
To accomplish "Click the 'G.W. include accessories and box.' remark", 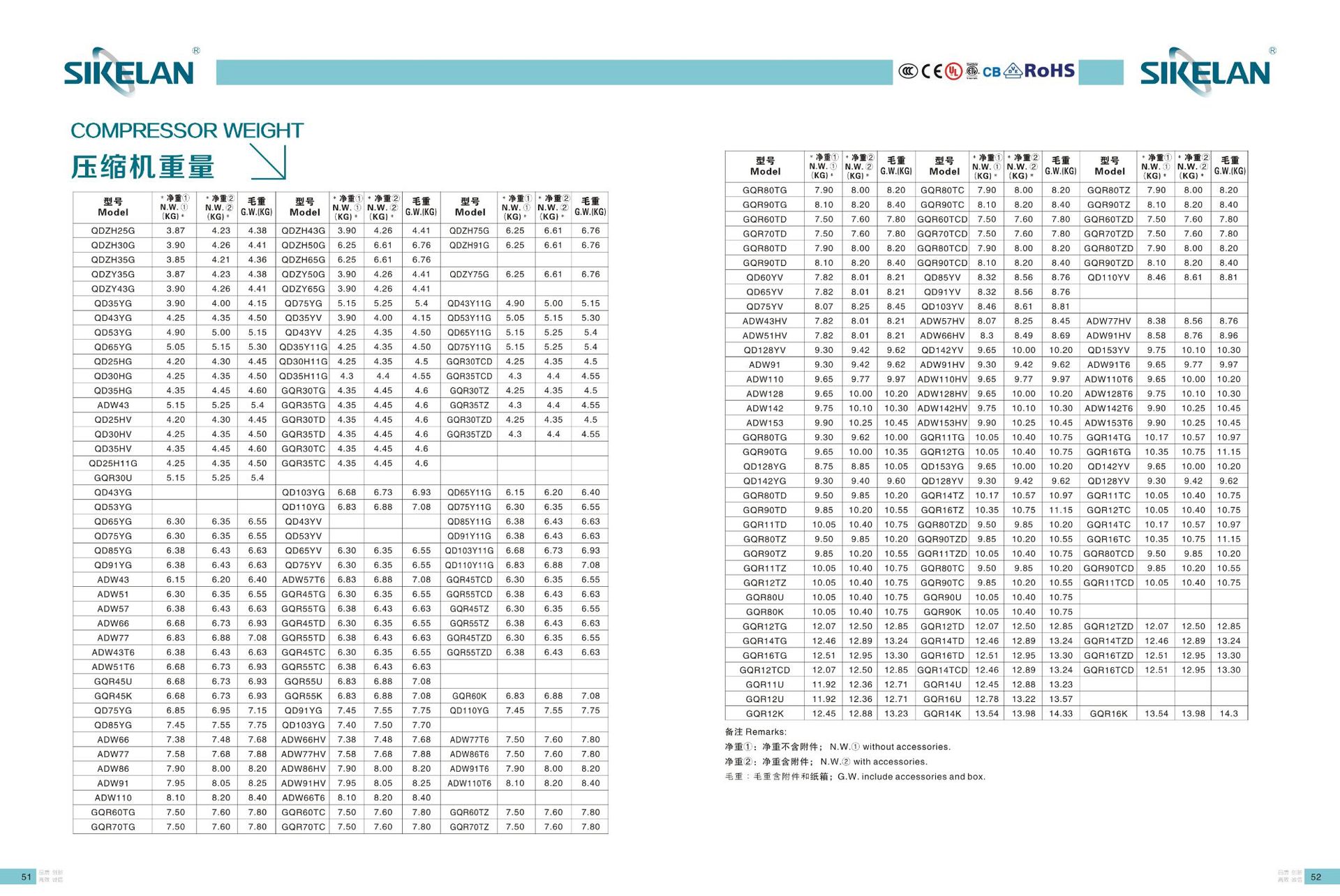I will pos(911,777).
